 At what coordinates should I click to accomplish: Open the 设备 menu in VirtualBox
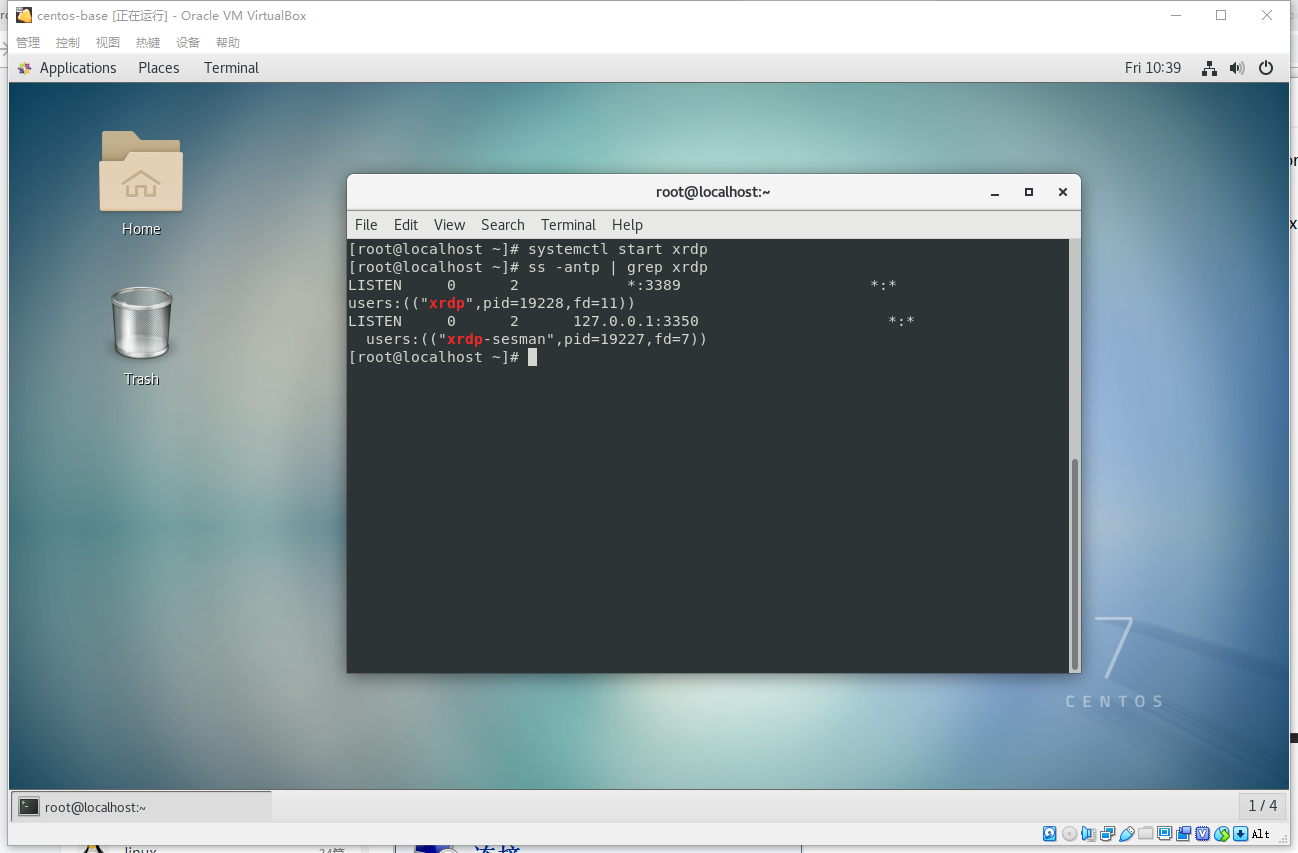point(187,42)
